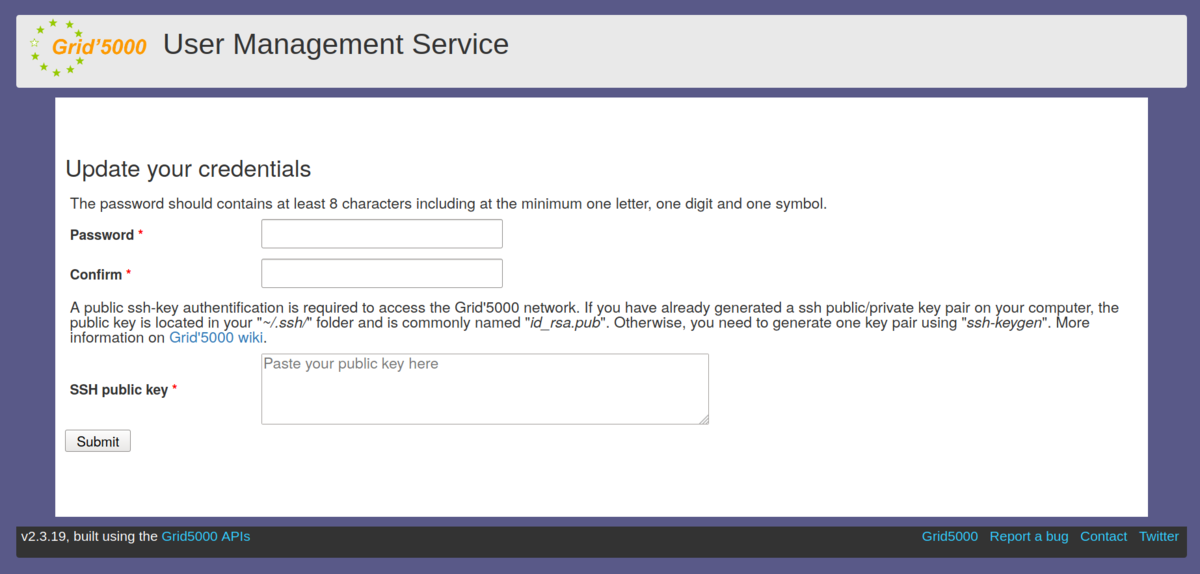The height and width of the screenshot is (574, 1200).
Task: Open the Grid'5000 wiki link
Action: [x=216, y=338]
